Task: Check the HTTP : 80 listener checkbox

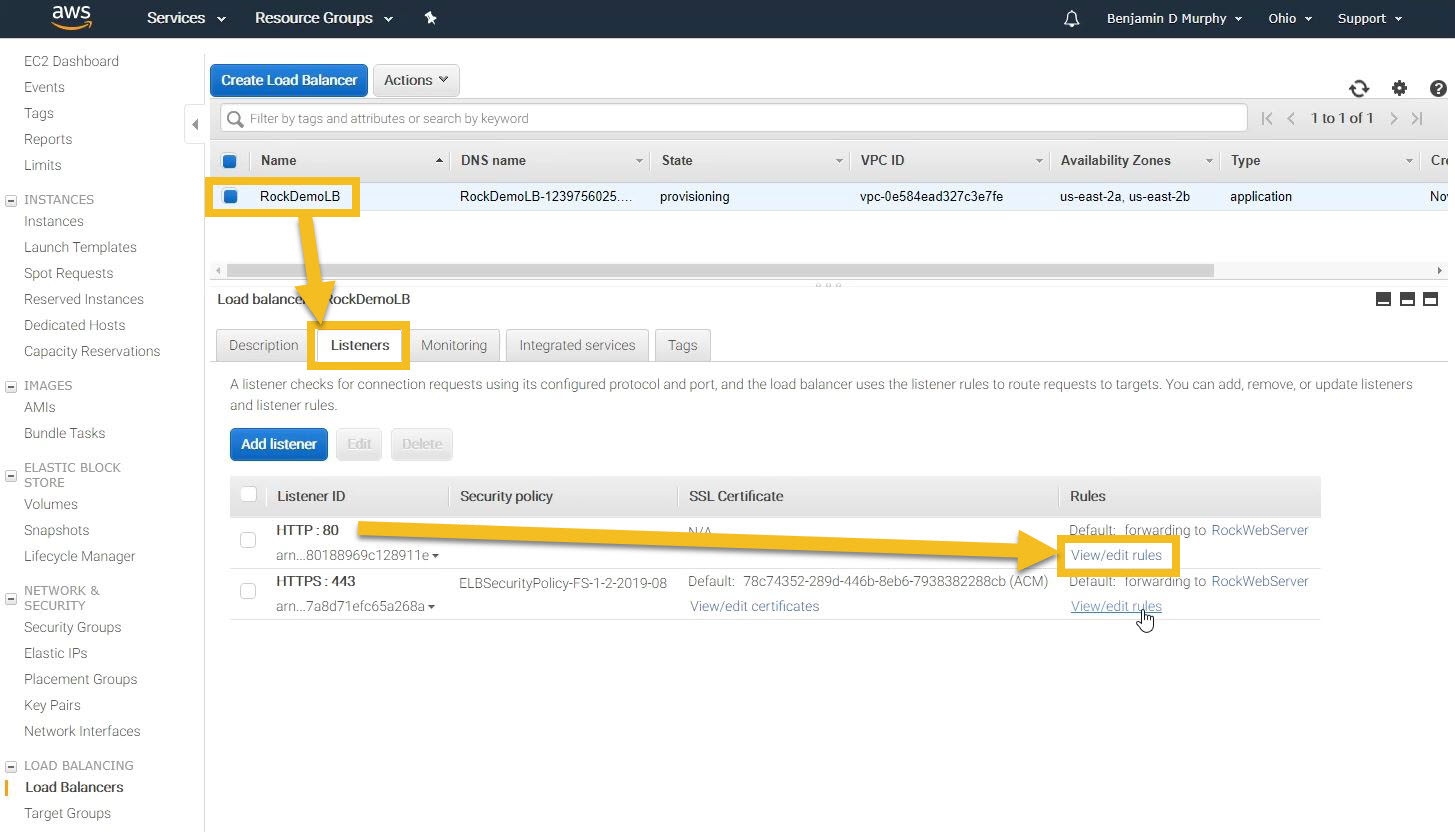Action: (x=248, y=540)
